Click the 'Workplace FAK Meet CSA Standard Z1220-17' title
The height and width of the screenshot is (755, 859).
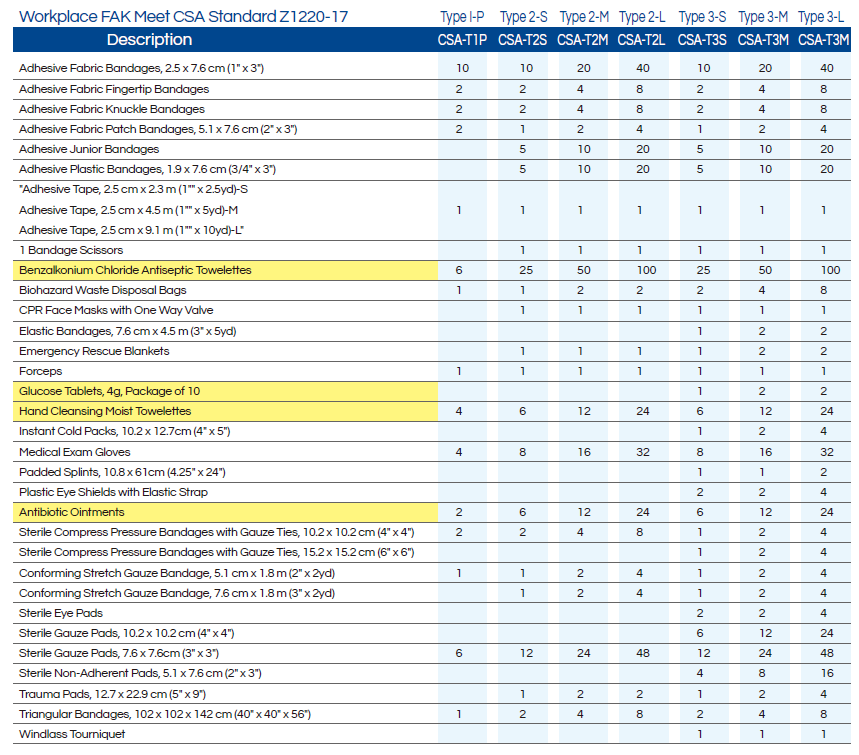coord(184,16)
